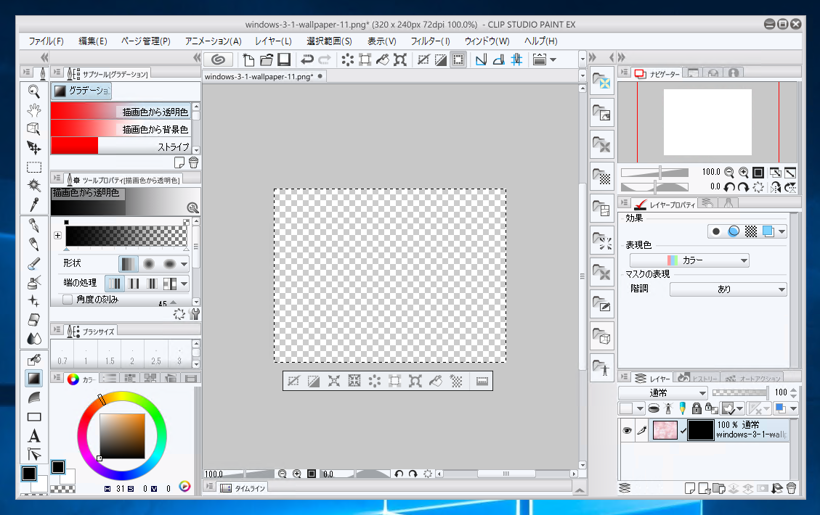Enable the 角度の刻み checkbox
Viewport: 820px width, 515px height.
point(67,300)
